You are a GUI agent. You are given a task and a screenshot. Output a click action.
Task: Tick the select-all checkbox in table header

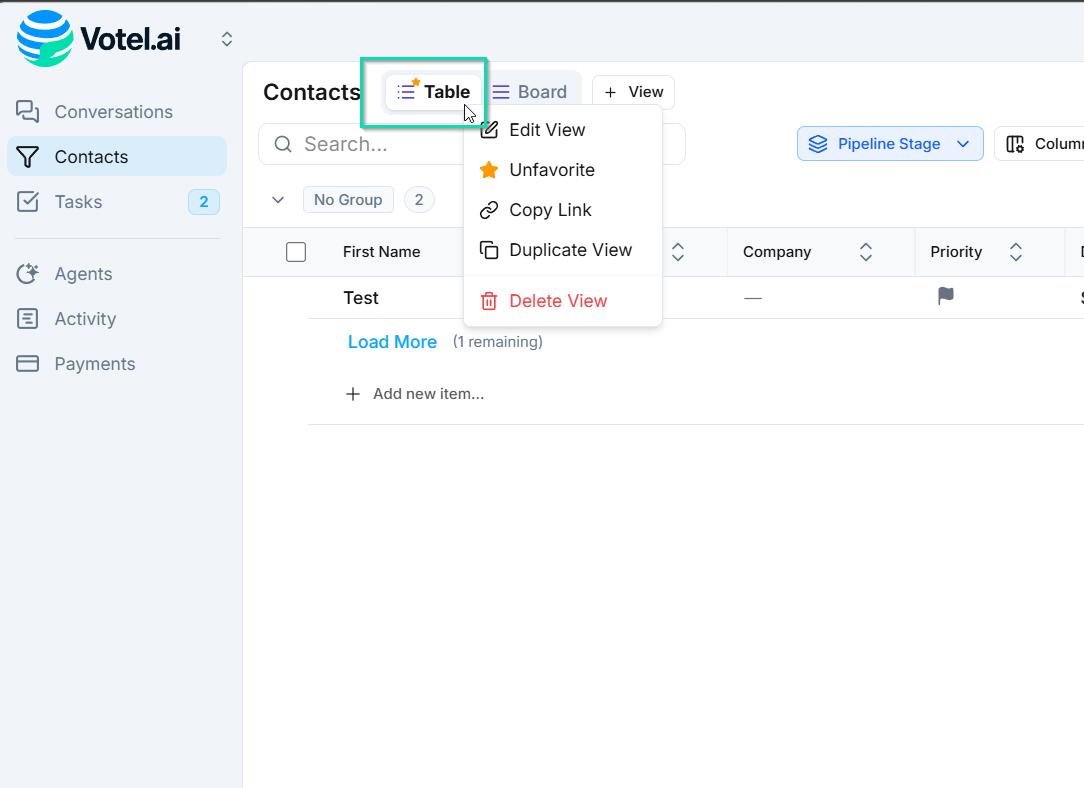[x=296, y=252]
